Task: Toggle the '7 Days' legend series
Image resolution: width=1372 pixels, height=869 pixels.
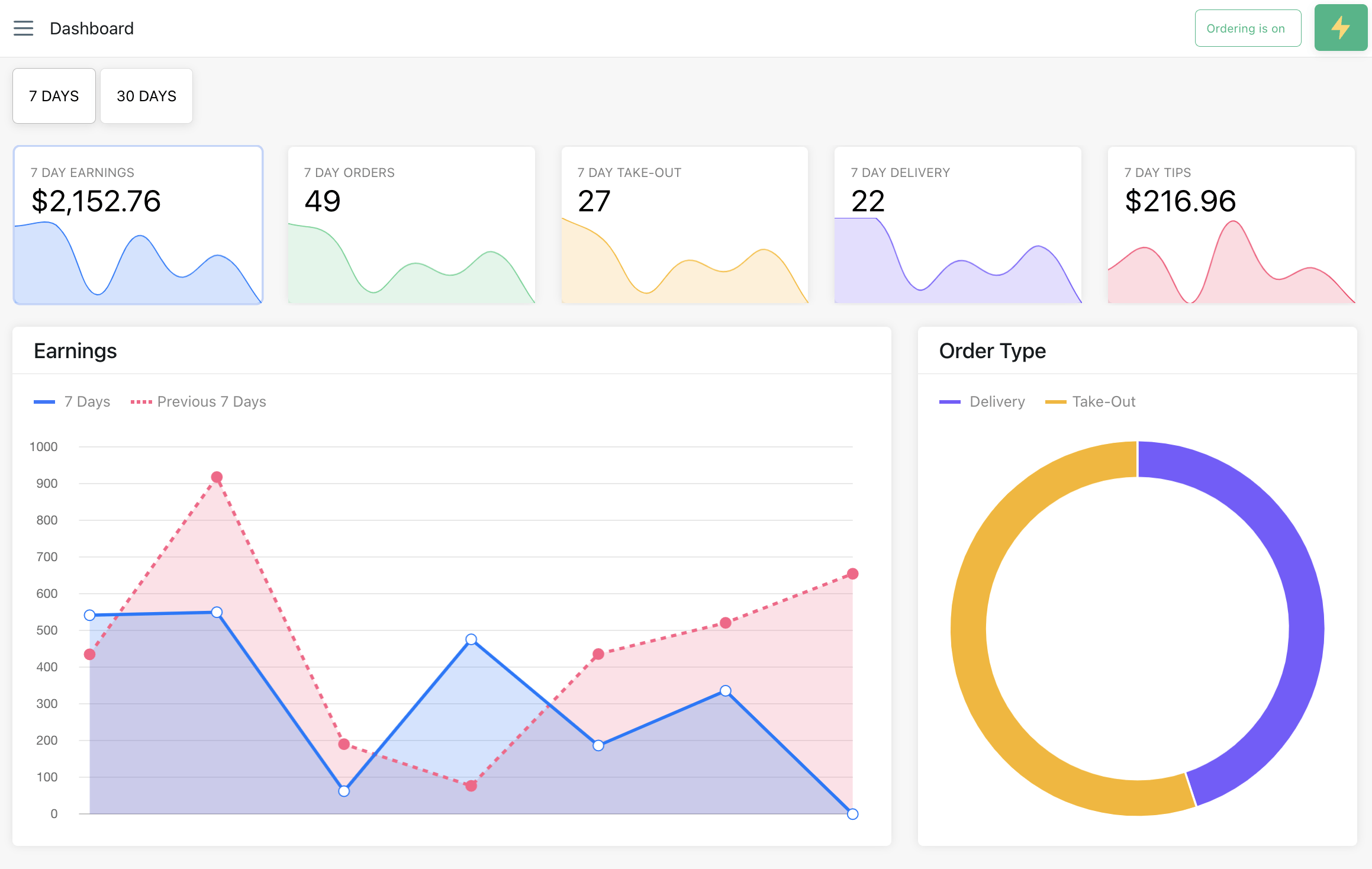Action: click(x=72, y=401)
